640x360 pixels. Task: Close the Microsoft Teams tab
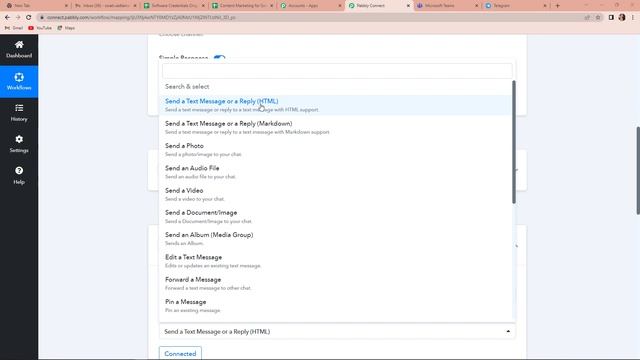476,6
